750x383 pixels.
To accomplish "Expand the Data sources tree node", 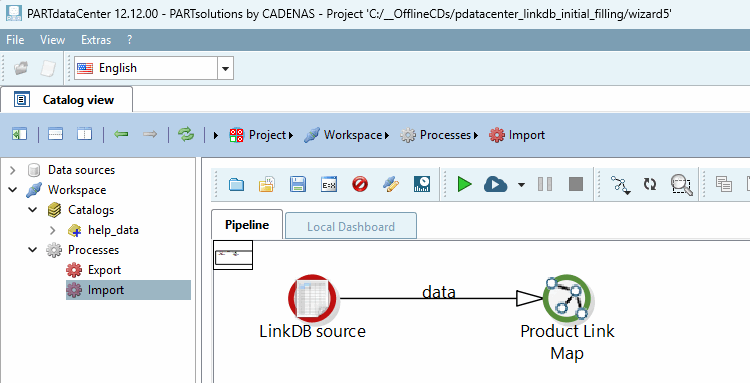I will pos(12,170).
